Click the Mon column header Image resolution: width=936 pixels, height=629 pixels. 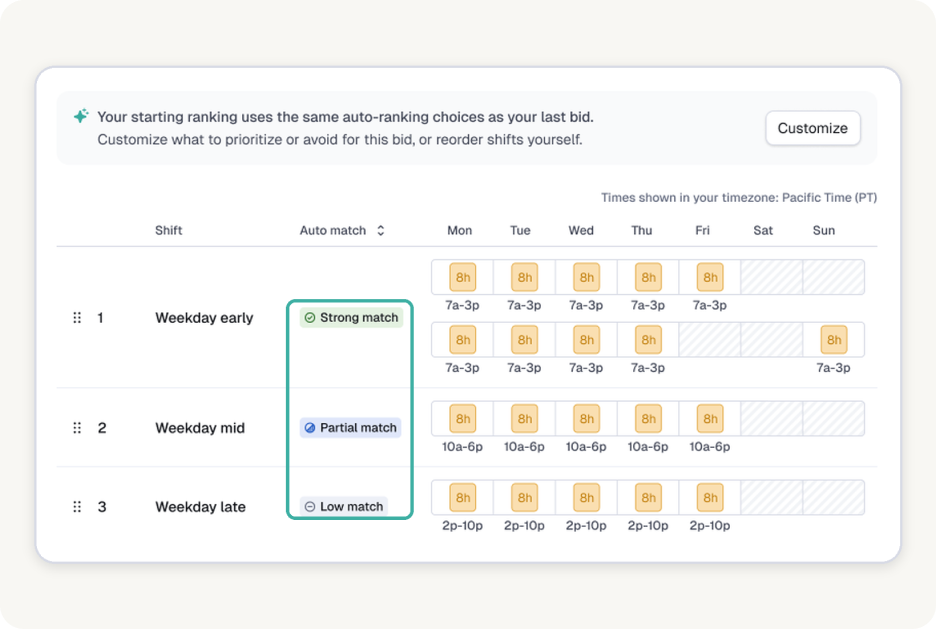coord(460,230)
